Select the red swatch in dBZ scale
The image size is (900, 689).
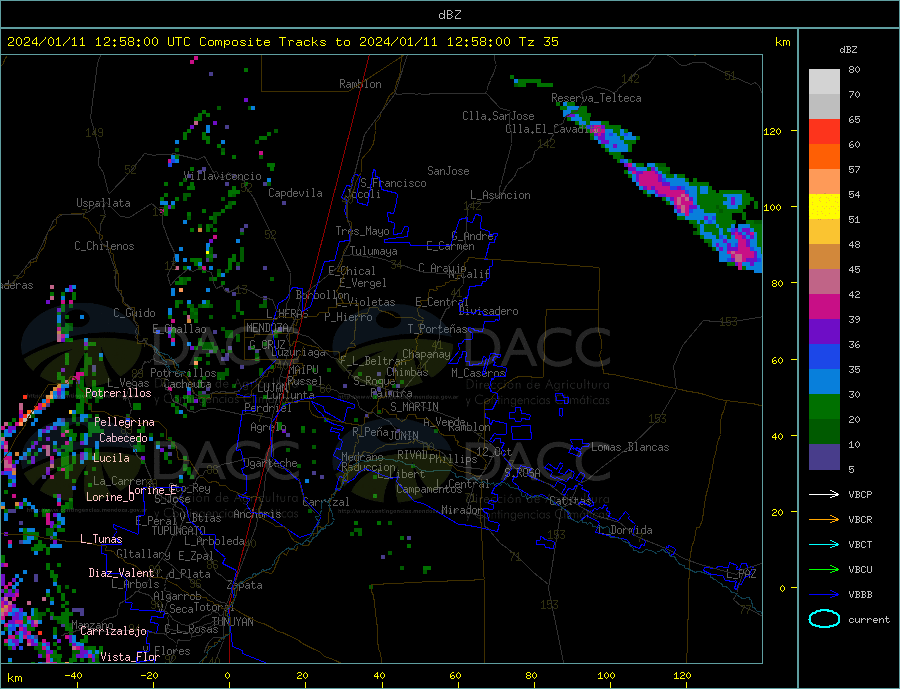point(824,131)
